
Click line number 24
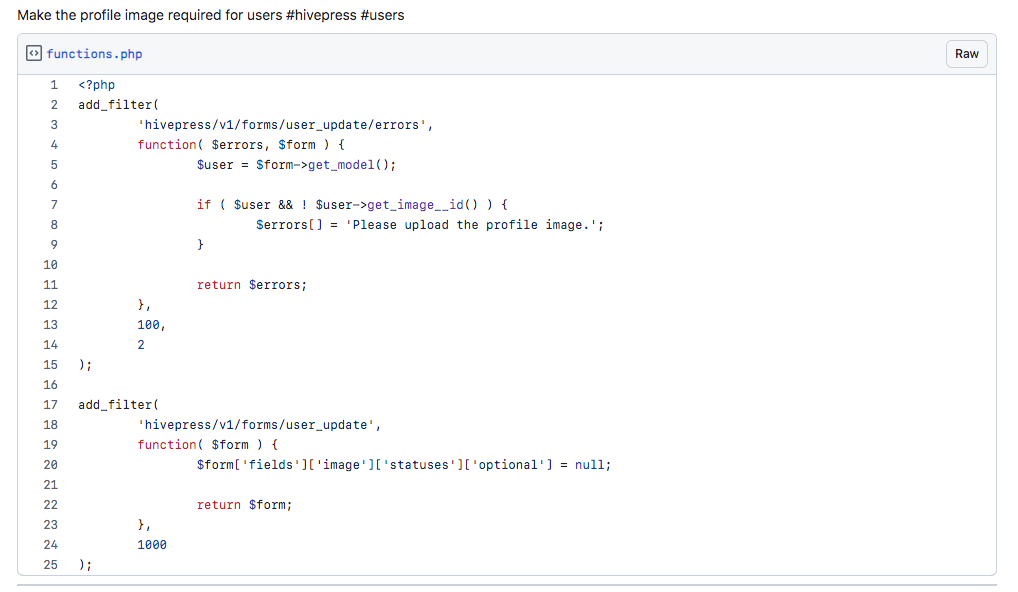tap(51, 545)
